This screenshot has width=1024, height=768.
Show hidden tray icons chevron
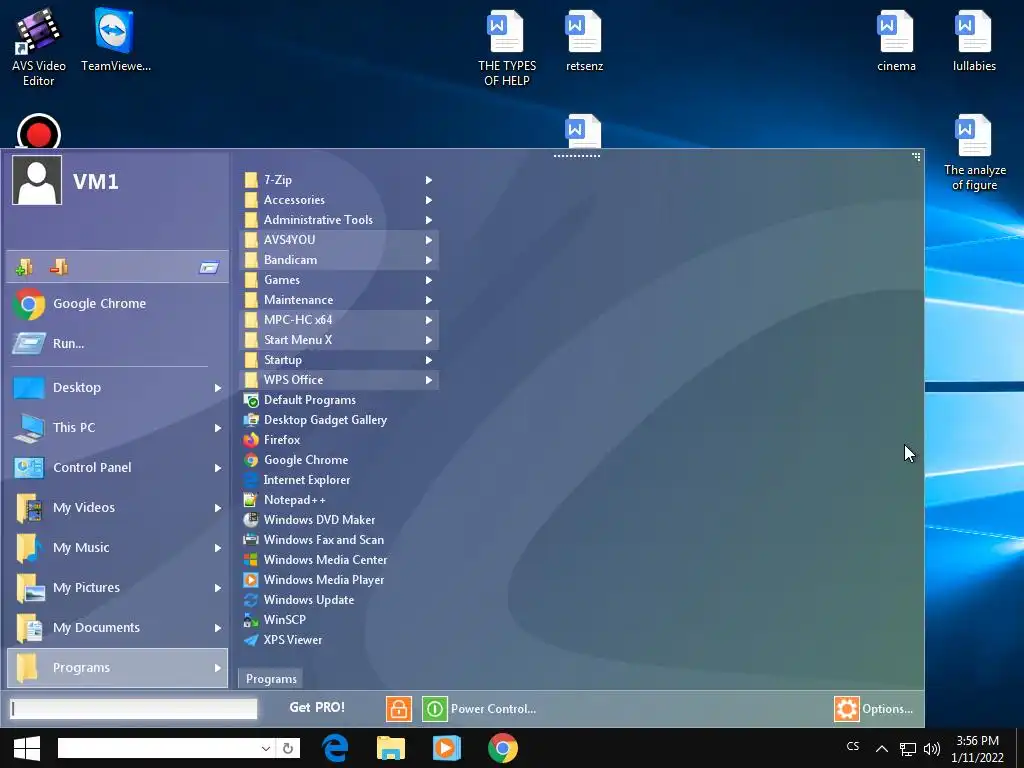click(882, 749)
